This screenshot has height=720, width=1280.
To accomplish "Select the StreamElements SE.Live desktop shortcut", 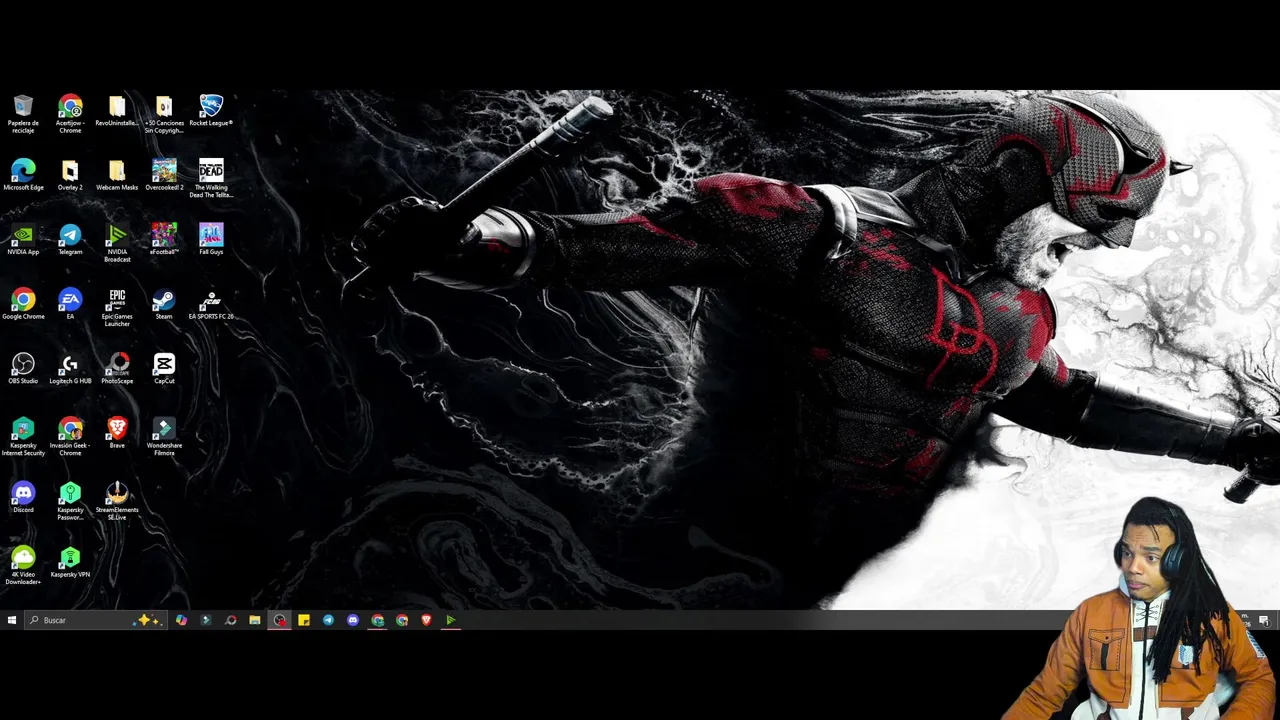I will [x=117, y=501].
